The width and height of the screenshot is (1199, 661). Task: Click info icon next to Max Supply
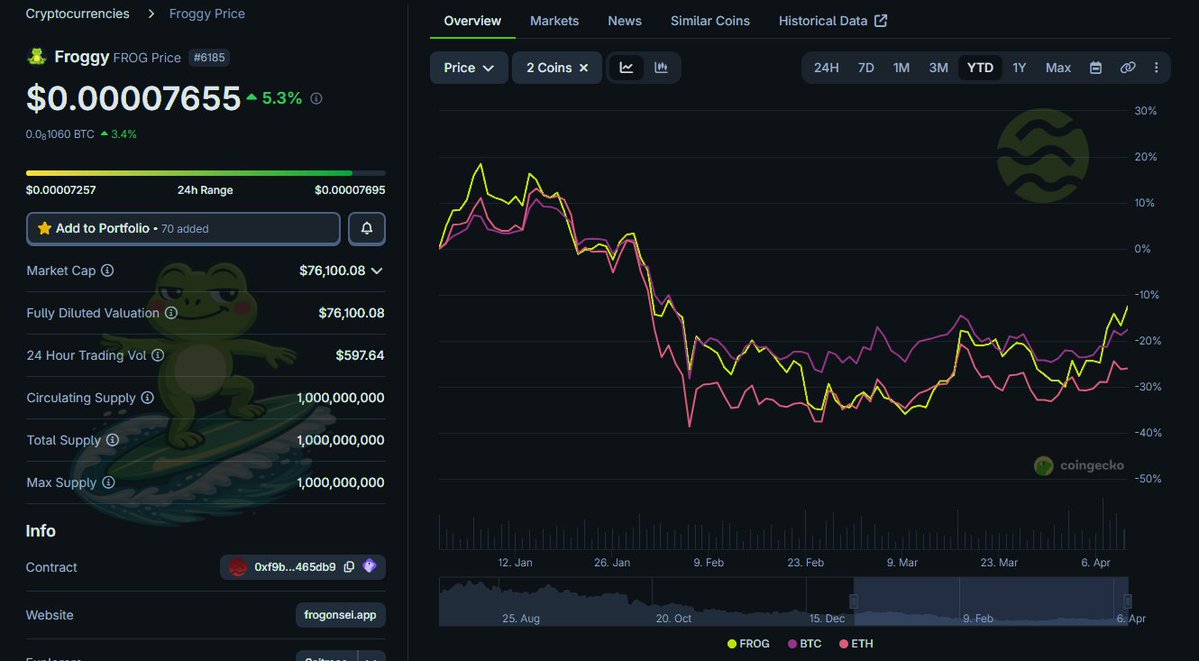click(x=109, y=483)
